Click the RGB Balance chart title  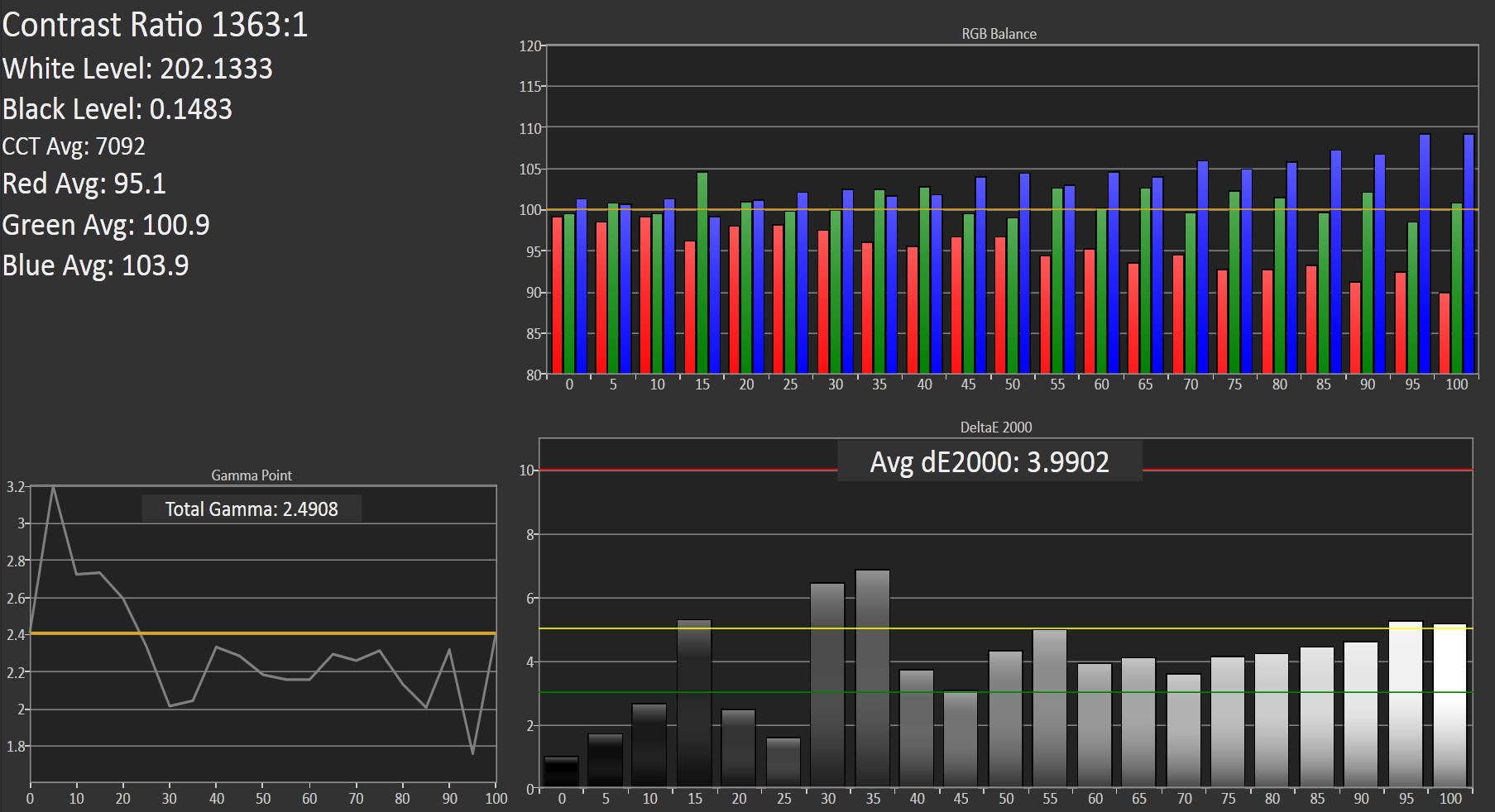999,34
